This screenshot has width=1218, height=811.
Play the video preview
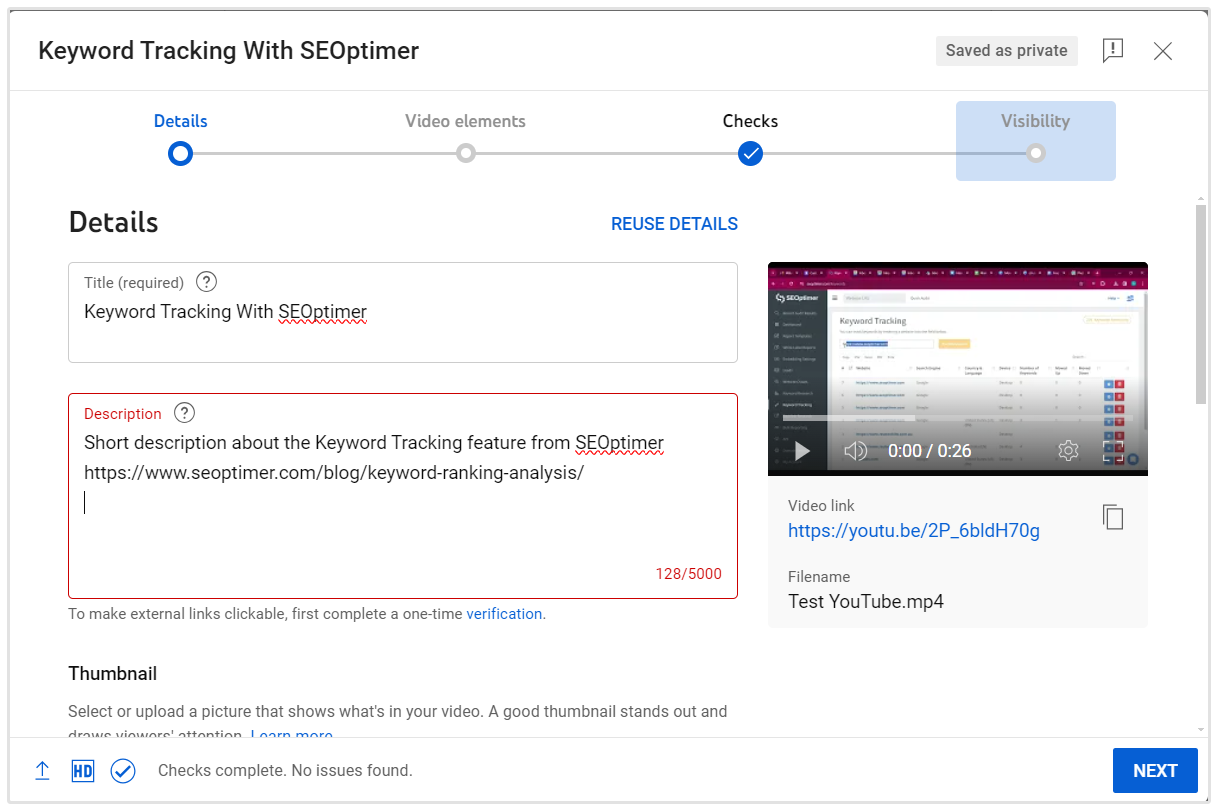click(x=801, y=451)
